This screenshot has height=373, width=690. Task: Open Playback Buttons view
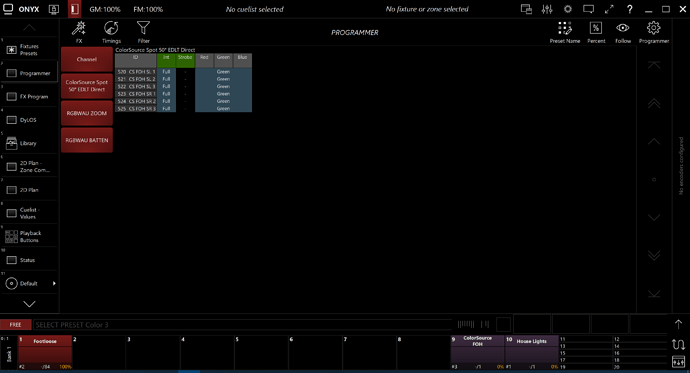29,237
